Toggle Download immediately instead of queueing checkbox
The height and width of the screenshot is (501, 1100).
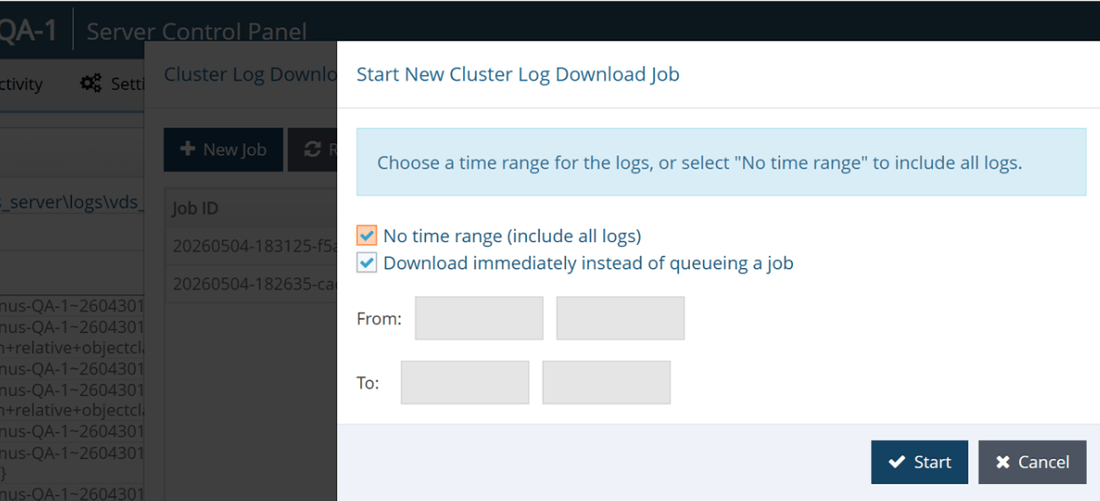point(366,263)
